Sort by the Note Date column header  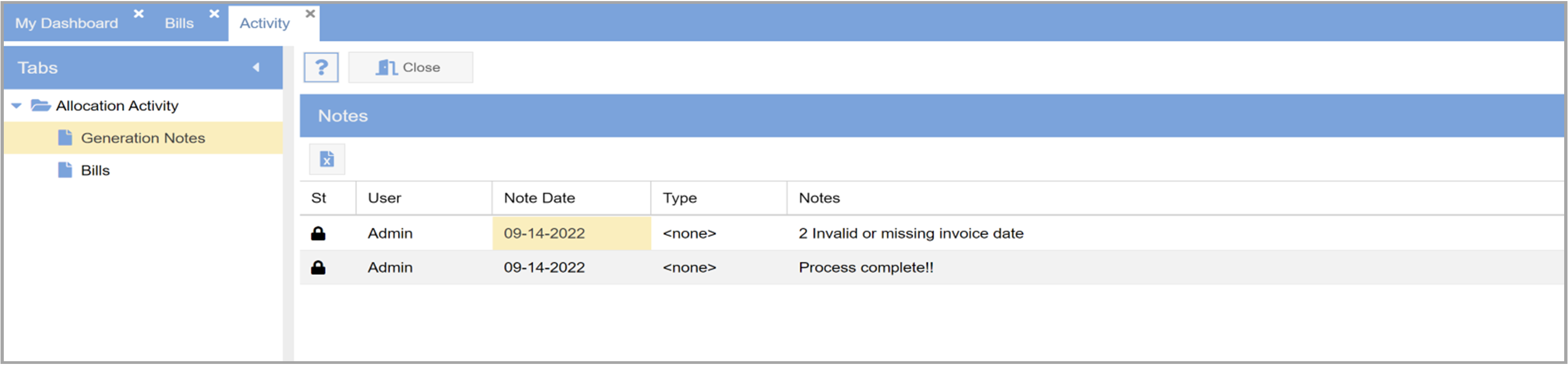[539, 198]
